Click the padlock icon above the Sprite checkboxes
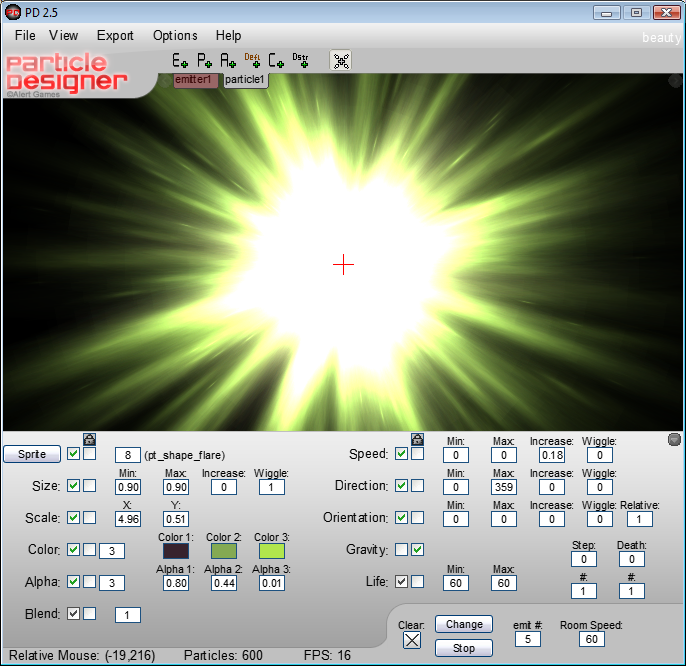Image resolution: width=686 pixels, height=666 pixels. (89, 439)
